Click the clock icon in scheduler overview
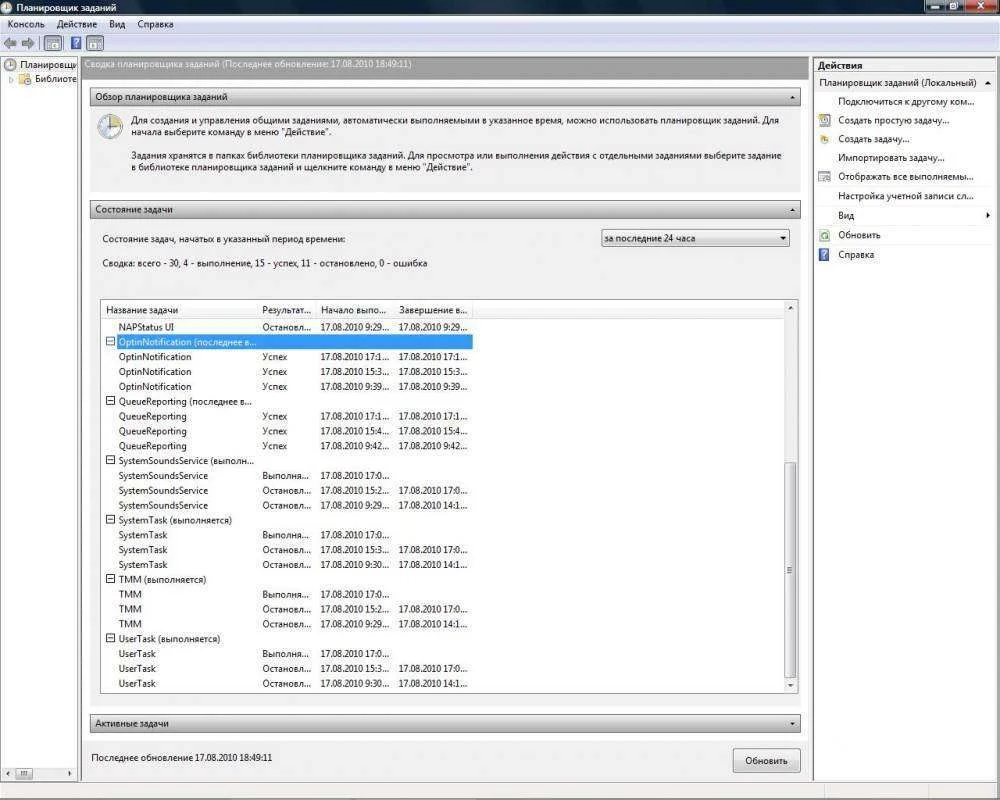Viewport: 1000px width, 800px height. coord(110,126)
